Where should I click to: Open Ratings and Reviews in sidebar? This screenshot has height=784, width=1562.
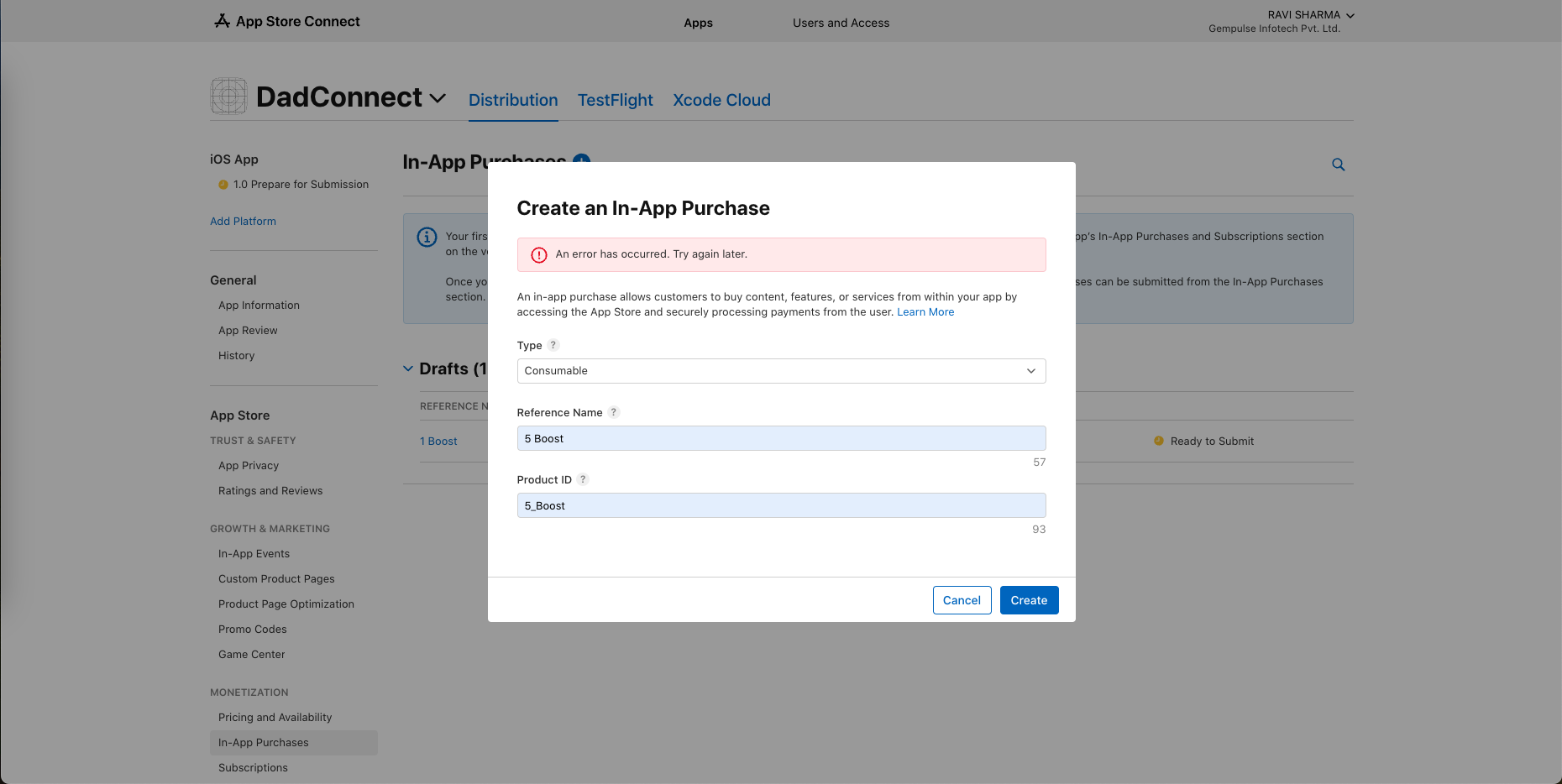click(x=270, y=491)
